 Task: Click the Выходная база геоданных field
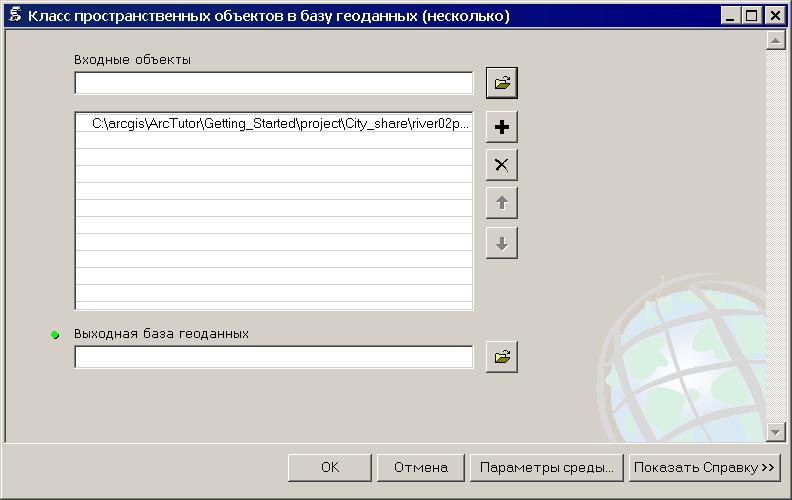[x=274, y=357]
